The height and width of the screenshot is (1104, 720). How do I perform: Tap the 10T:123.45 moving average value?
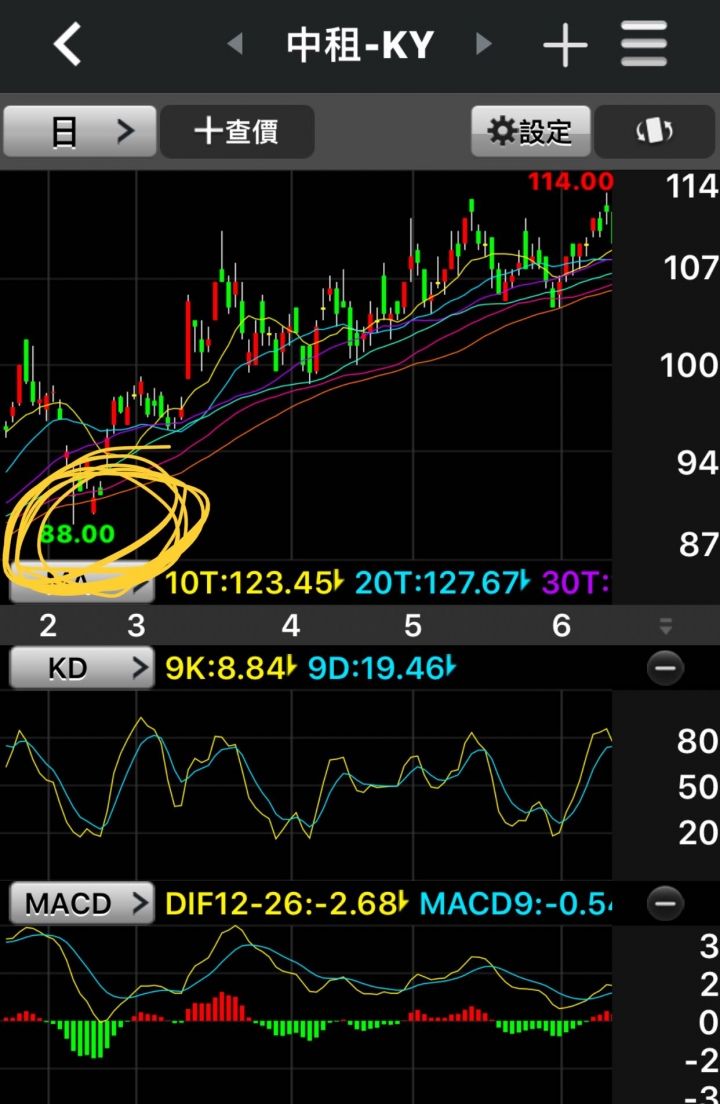click(253, 583)
